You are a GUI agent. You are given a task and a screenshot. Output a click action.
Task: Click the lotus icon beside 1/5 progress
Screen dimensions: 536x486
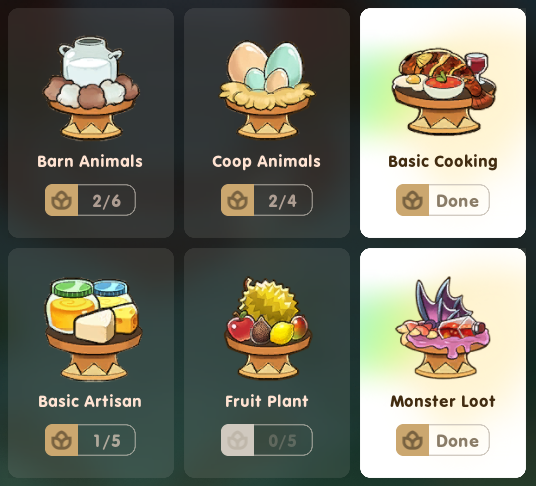(62, 440)
